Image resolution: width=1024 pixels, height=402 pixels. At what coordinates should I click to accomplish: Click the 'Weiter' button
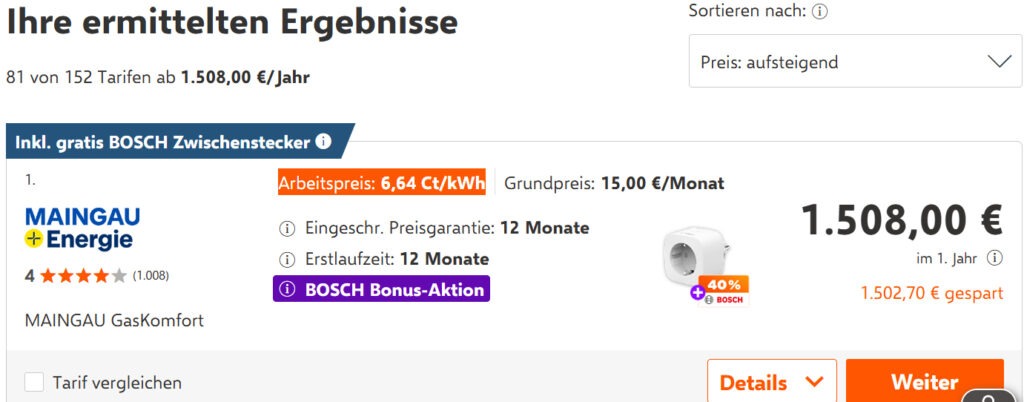924,382
